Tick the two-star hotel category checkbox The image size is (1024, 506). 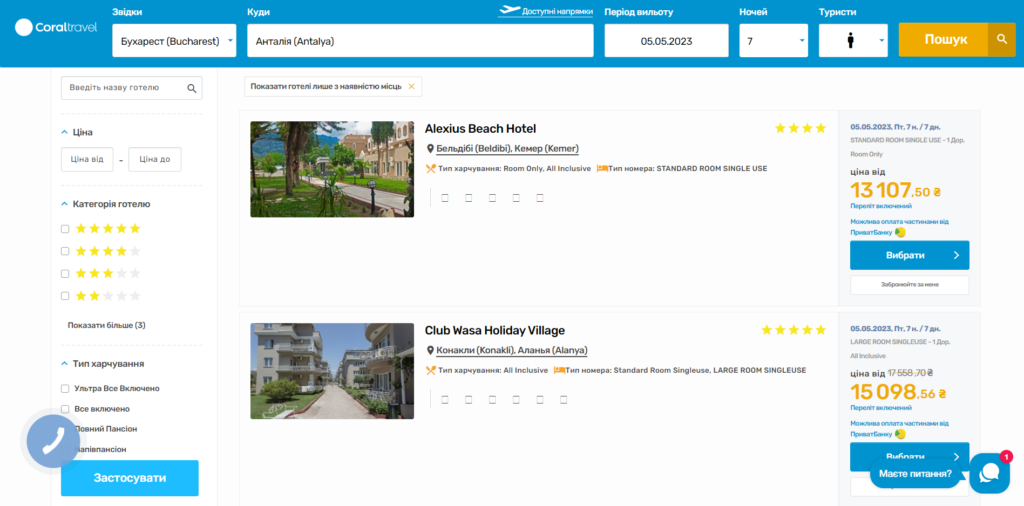[65, 296]
